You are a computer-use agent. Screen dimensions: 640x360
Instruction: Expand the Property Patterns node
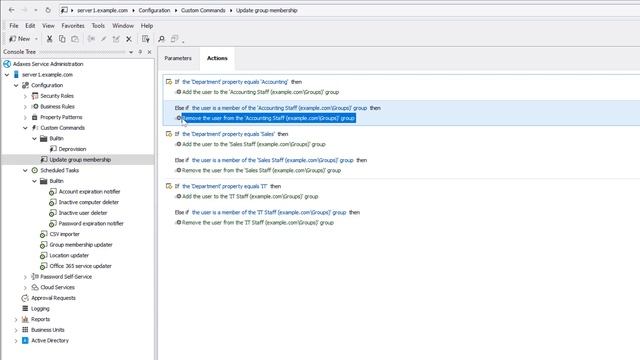(25, 118)
